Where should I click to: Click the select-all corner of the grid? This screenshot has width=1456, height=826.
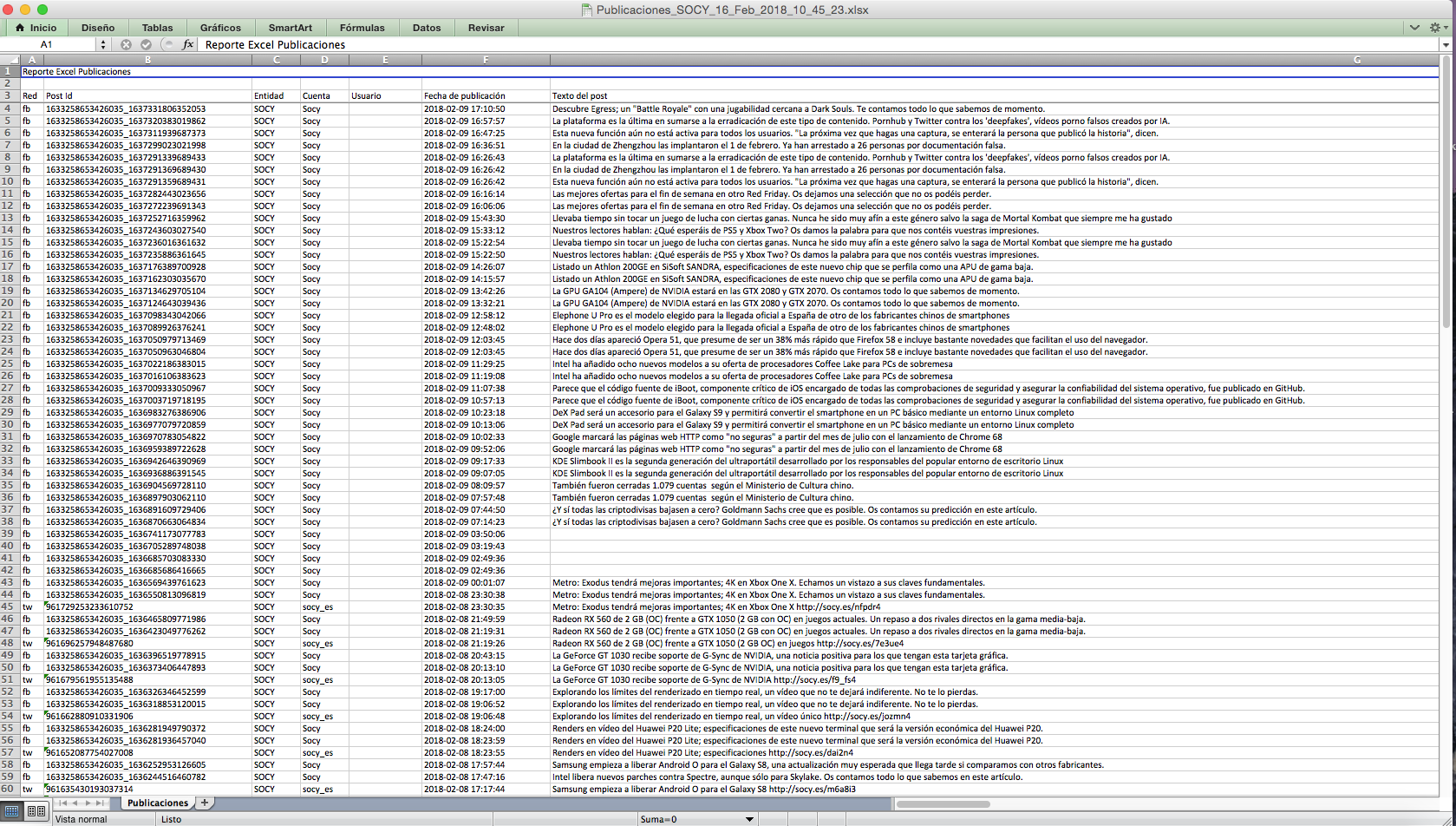[10, 60]
